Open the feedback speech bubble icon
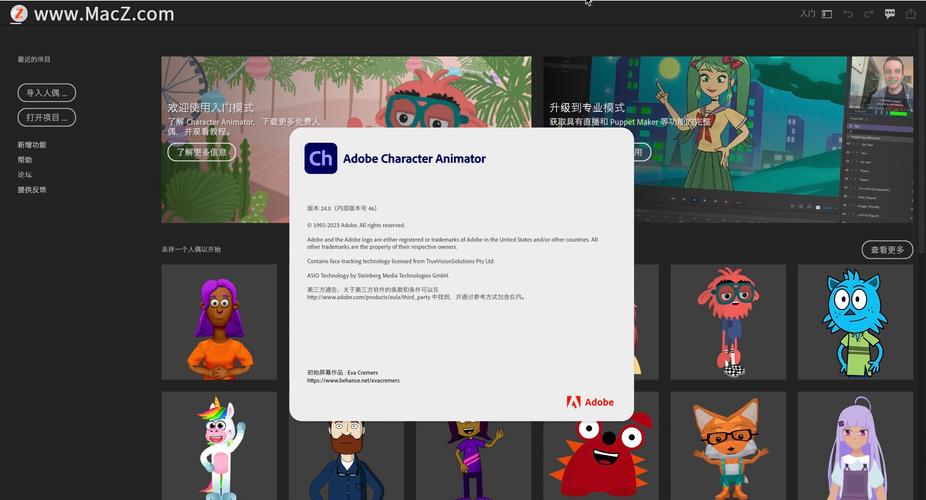The image size is (926, 500). pos(890,14)
